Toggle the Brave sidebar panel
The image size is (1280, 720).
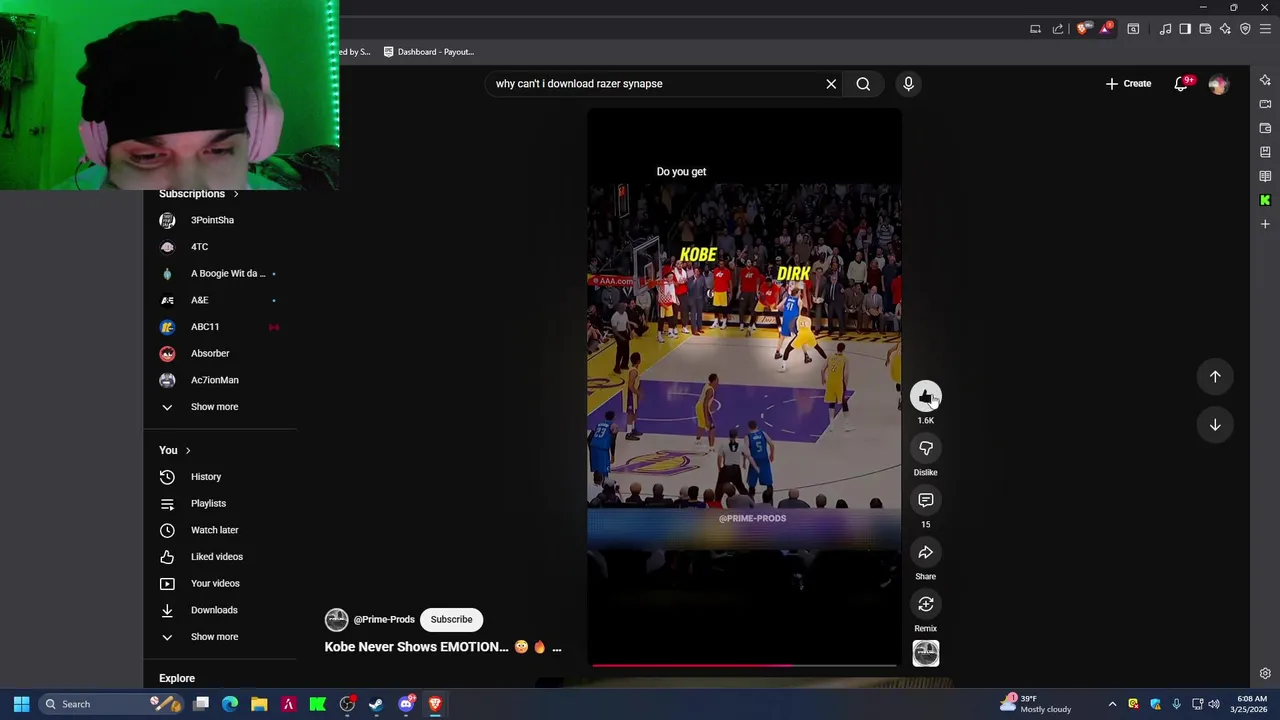tap(1185, 29)
